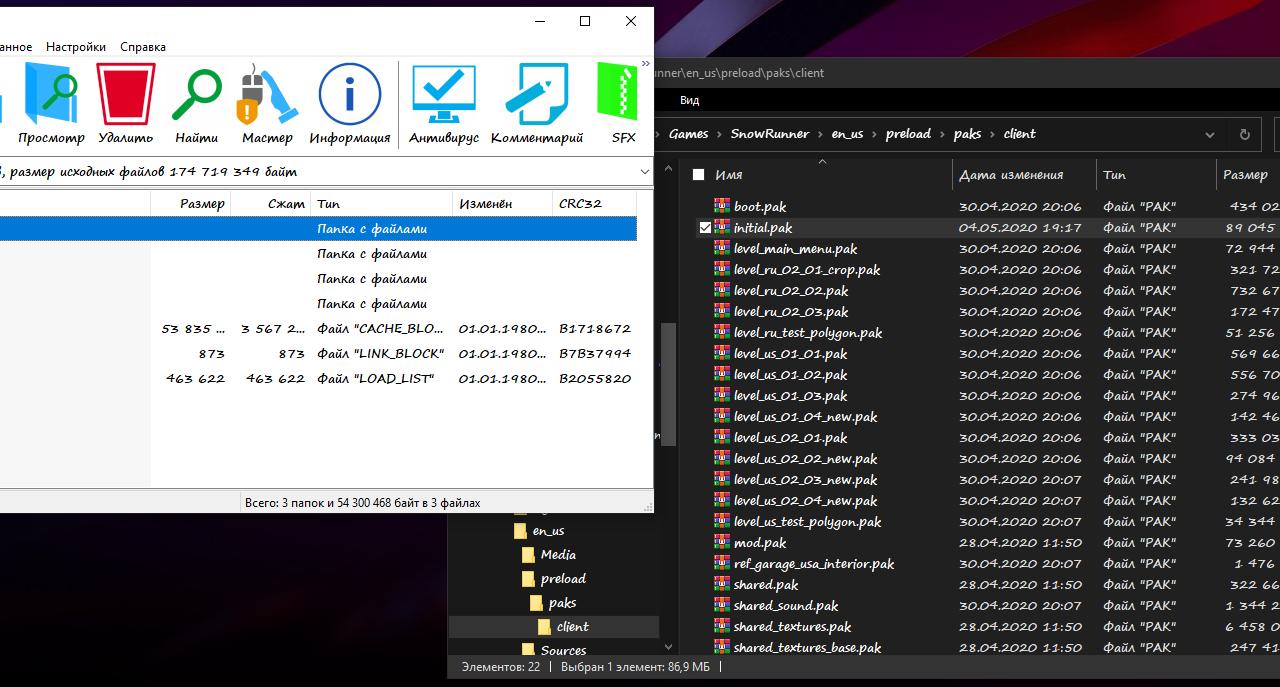Sort files by Дата изменения column
1280x687 pixels.
(x=1010, y=175)
